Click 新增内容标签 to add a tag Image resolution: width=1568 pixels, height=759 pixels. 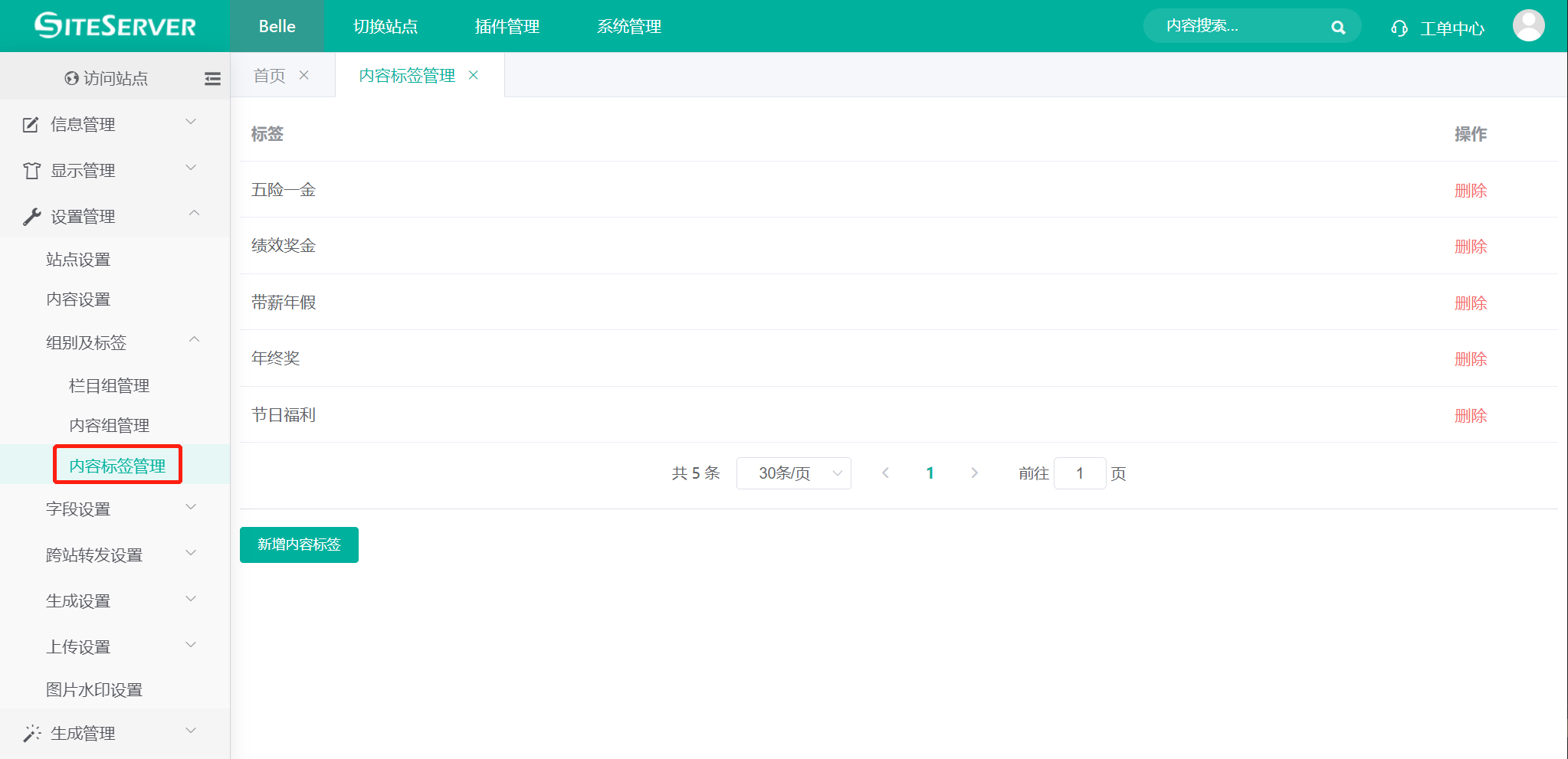tap(299, 544)
